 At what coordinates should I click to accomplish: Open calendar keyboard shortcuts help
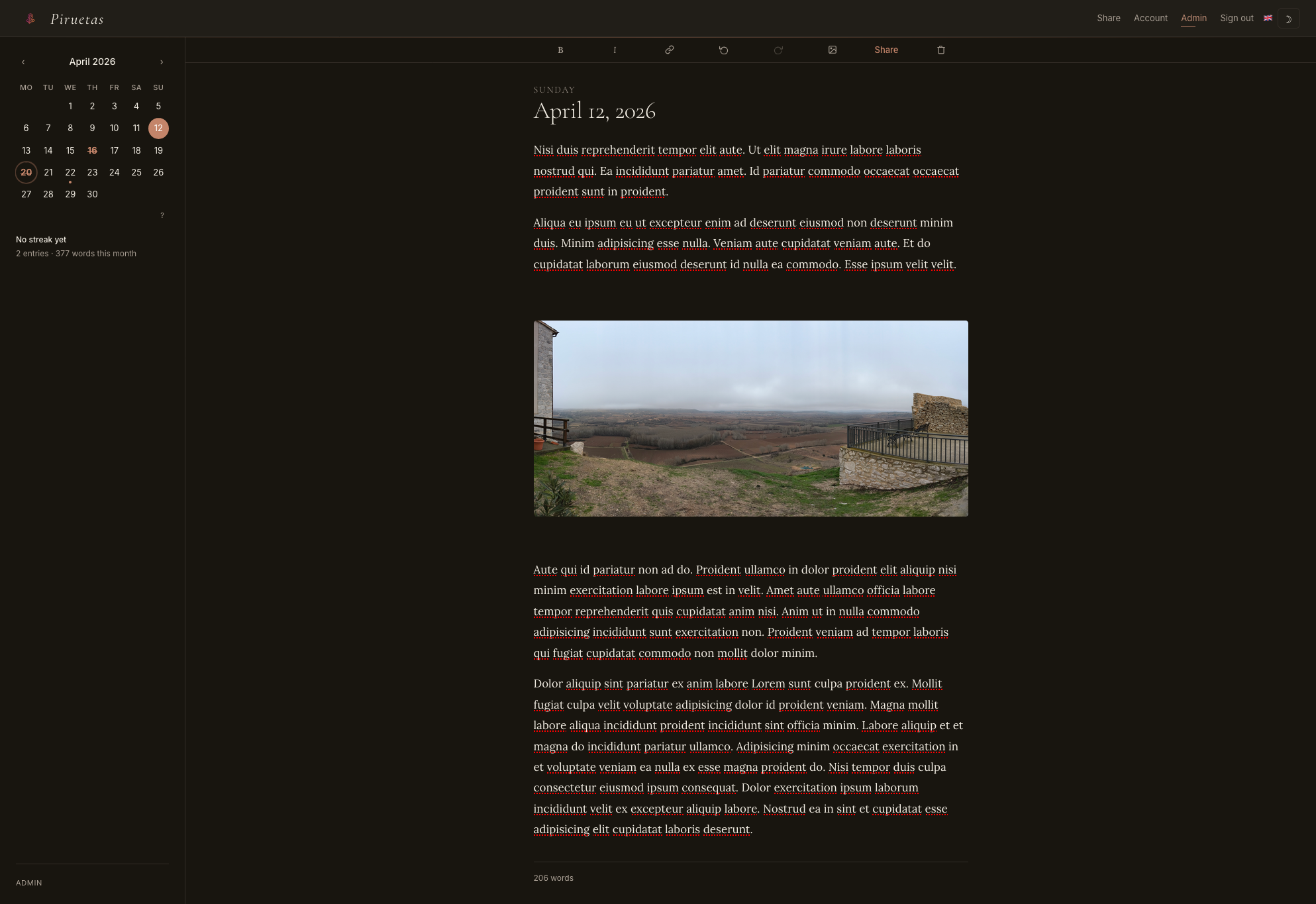pos(162,215)
